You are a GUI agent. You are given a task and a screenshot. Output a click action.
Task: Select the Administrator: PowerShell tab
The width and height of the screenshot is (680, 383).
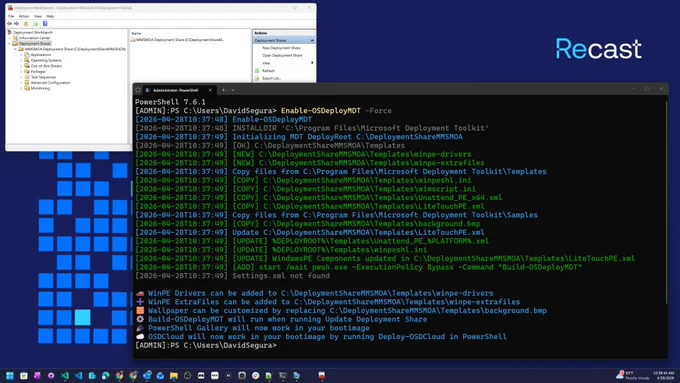tap(176, 90)
